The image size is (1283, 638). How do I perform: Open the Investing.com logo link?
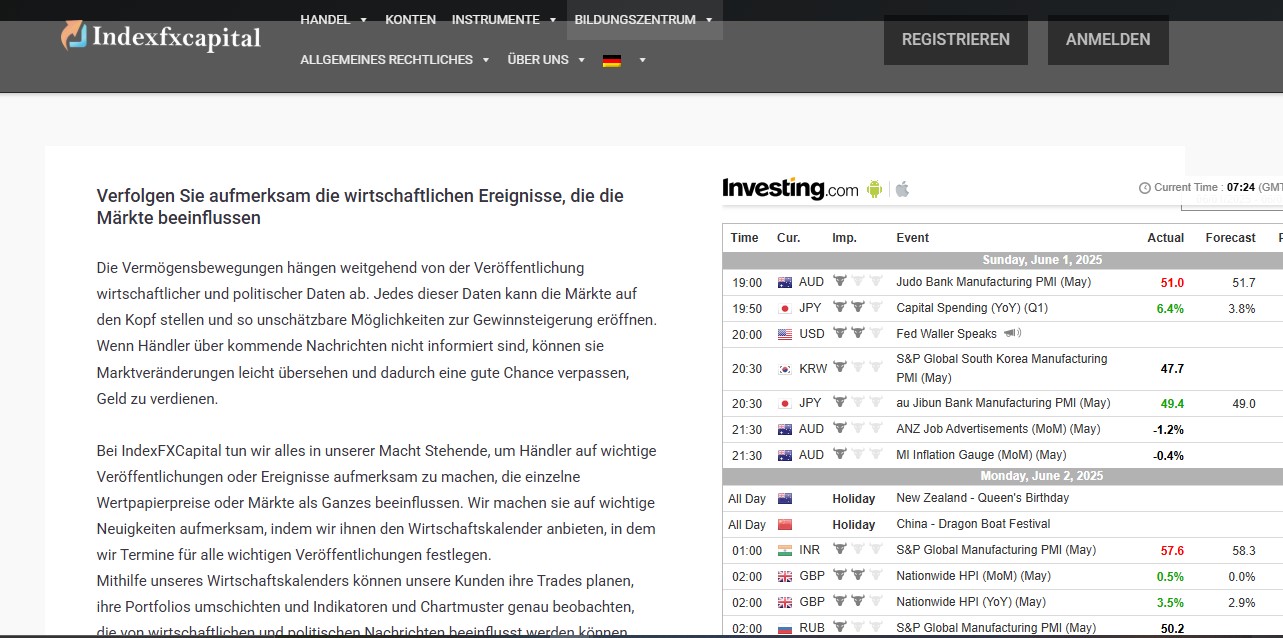tap(789, 188)
